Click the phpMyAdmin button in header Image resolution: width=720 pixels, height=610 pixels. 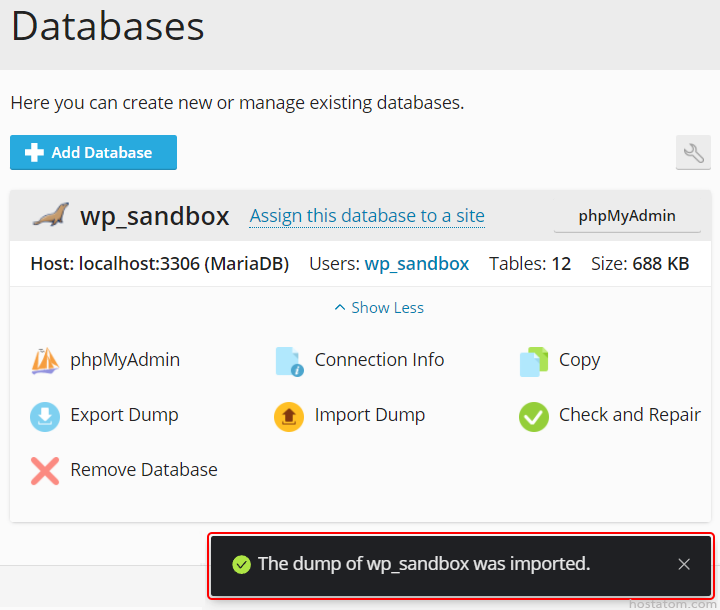627,216
